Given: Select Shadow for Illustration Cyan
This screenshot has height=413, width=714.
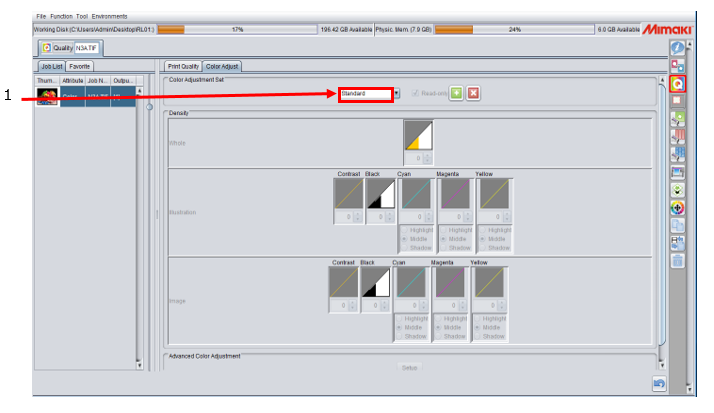Looking at the screenshot, I should pos(404,248).
